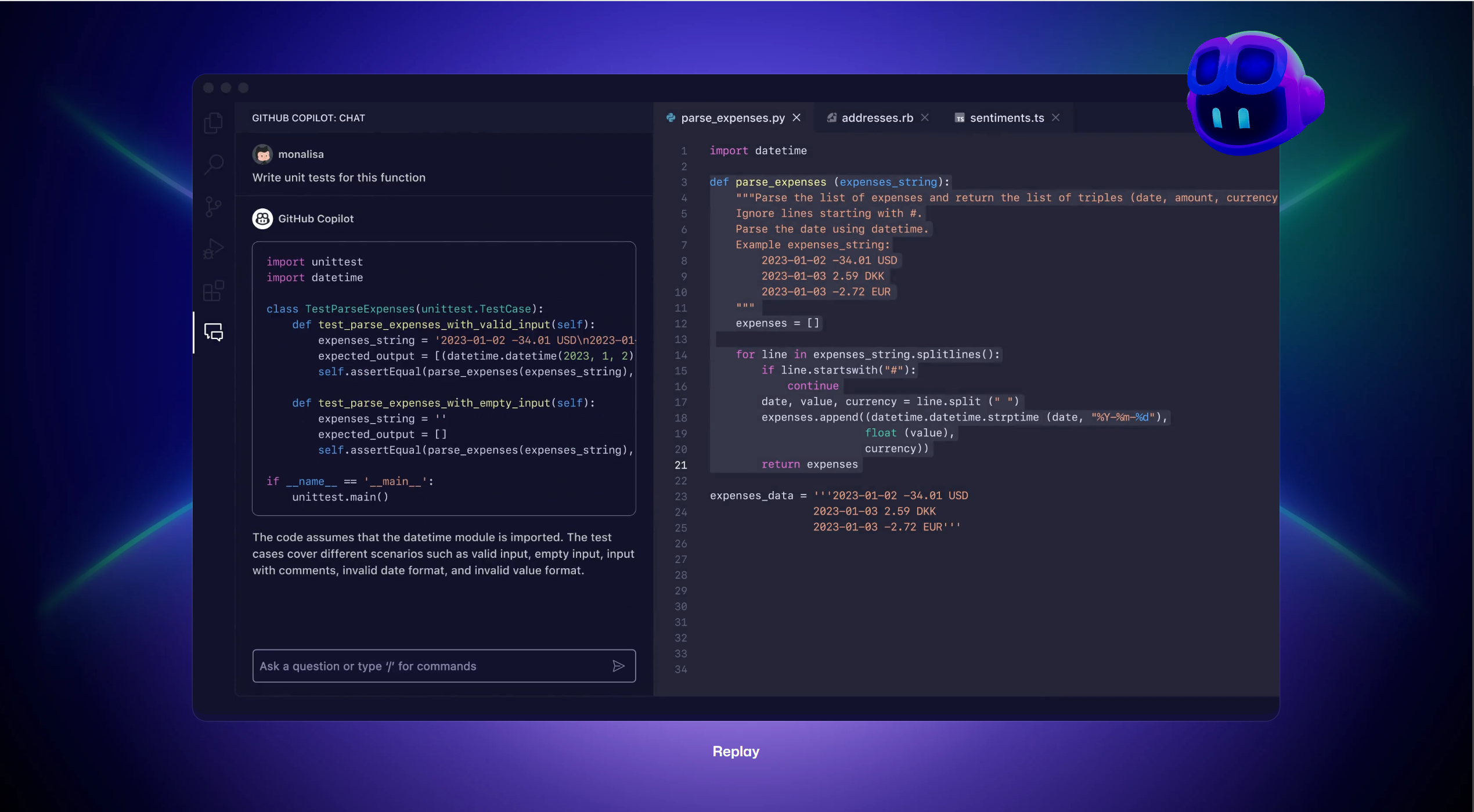Image resolution: width=1474 pixels, height=812 pixels.
Task: Open the Extensions blocks icon
Action: click(214, 291)
